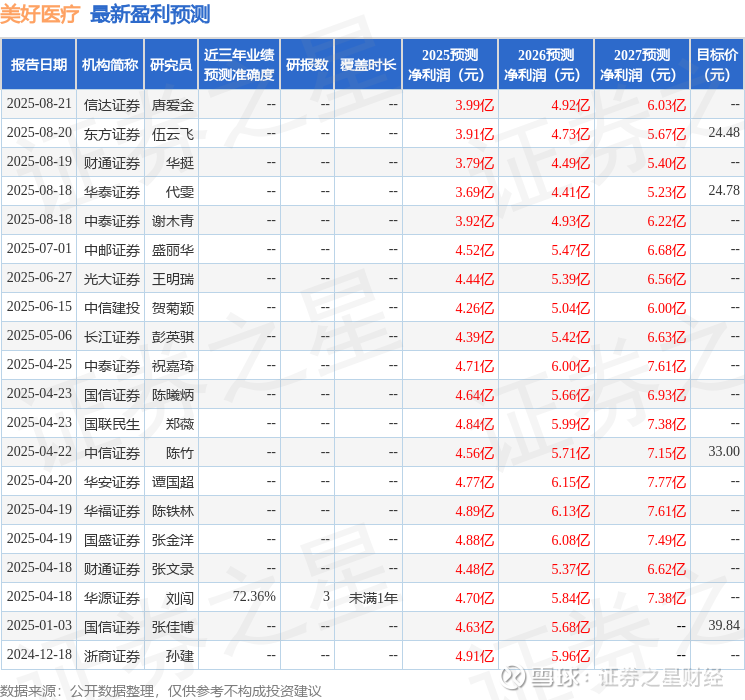
Task: Select 浙商证券 institution cell
Action: pyautogui.click(x=112, y=656)
